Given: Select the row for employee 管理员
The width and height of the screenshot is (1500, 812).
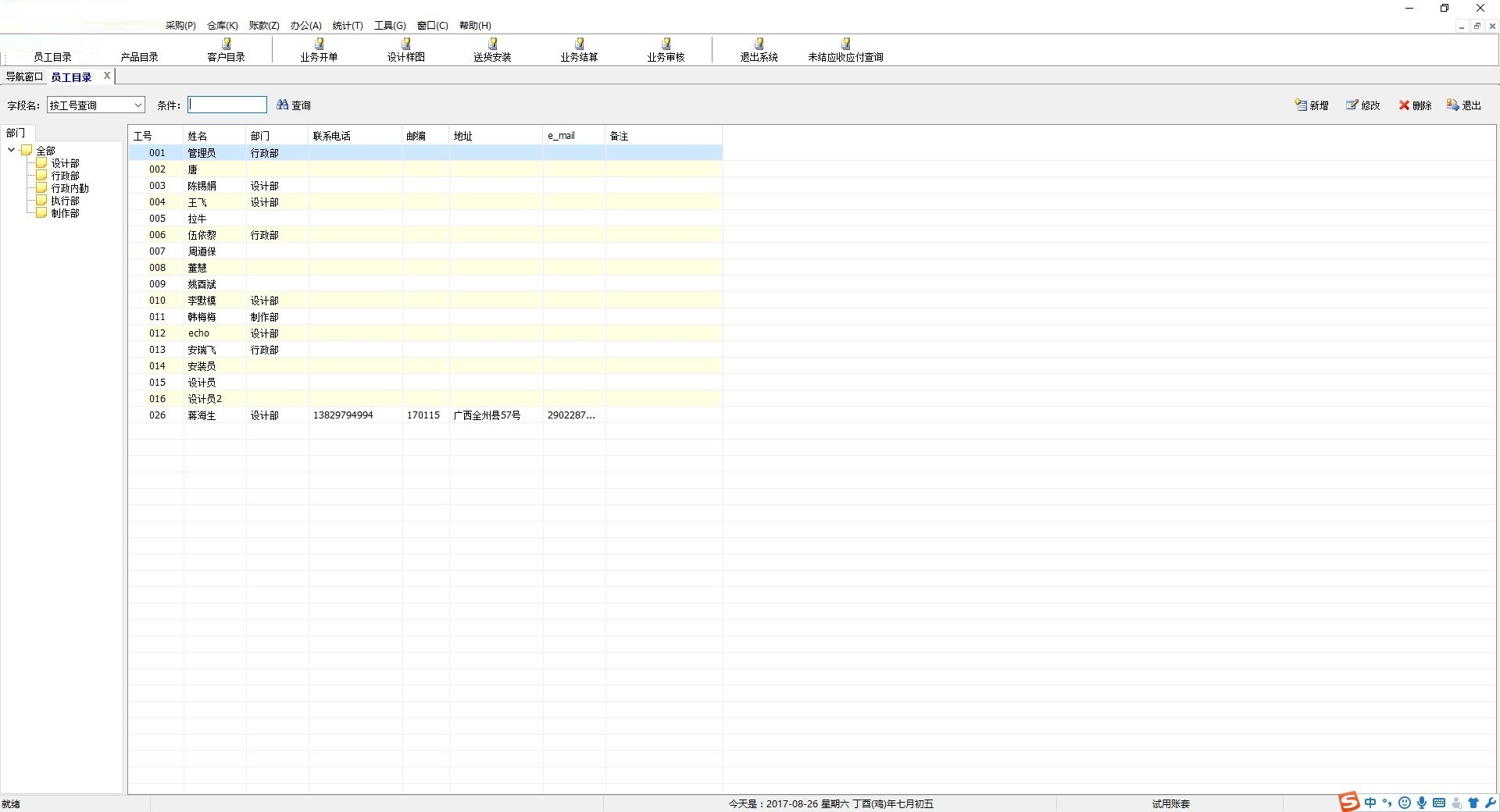Looking at the screenshot, I should 426,153.
